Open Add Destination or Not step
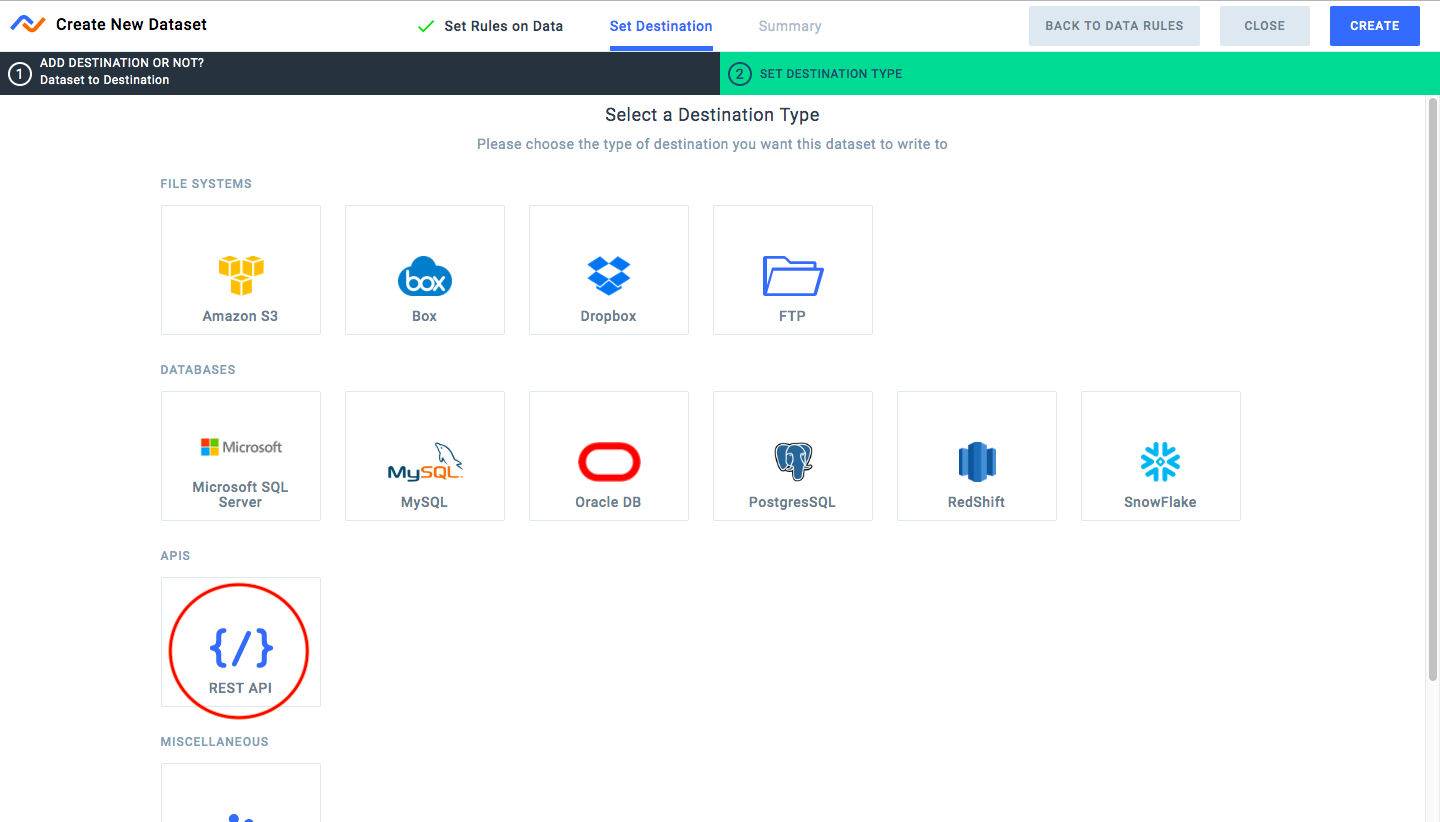 pos(360,73)
